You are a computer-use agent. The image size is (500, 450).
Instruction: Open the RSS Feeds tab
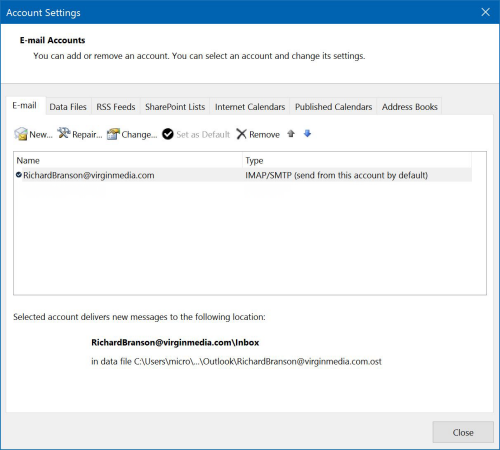(x=116, y=107)
